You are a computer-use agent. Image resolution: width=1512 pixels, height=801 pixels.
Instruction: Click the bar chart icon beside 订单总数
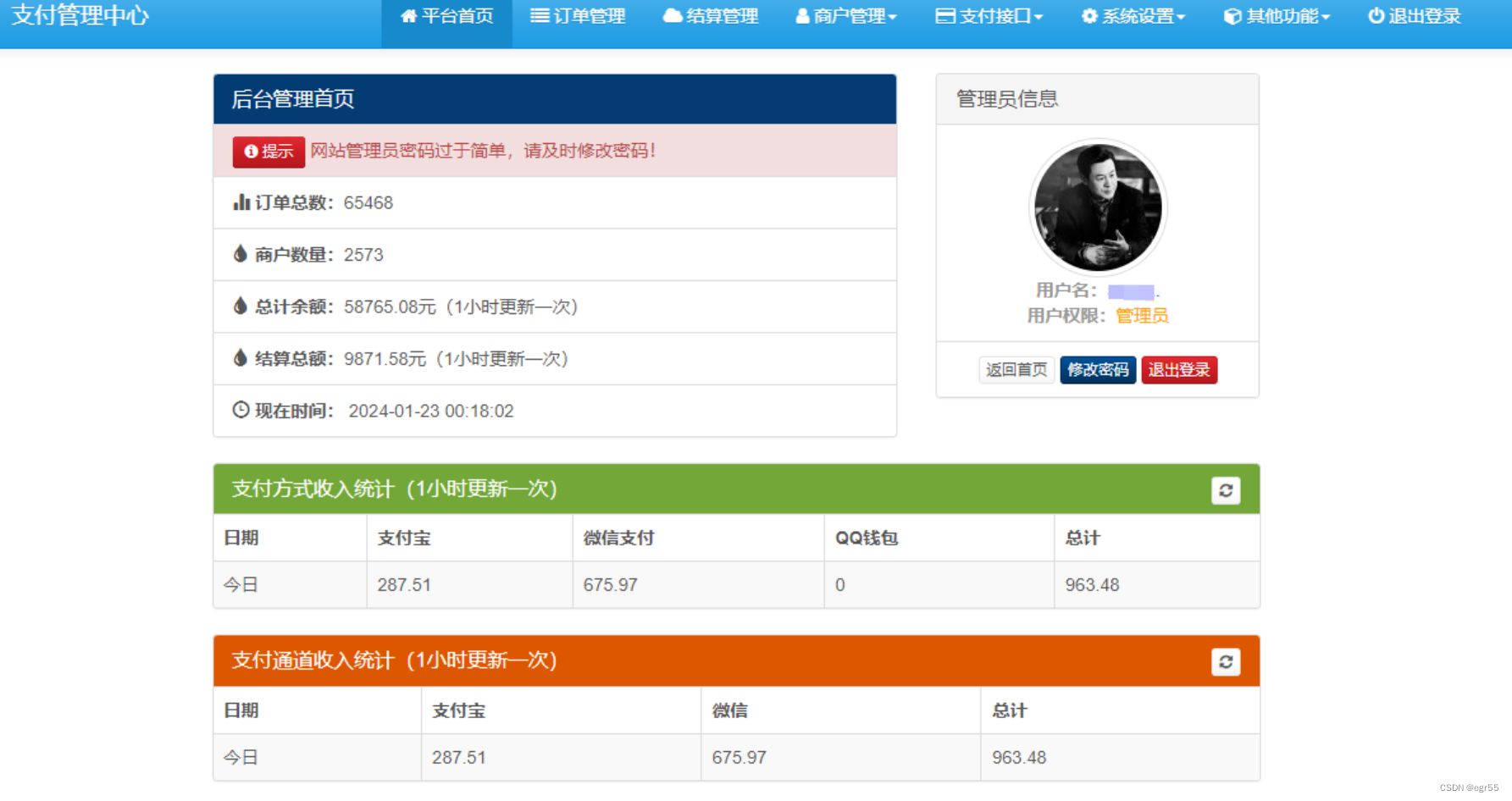[240, 202]
